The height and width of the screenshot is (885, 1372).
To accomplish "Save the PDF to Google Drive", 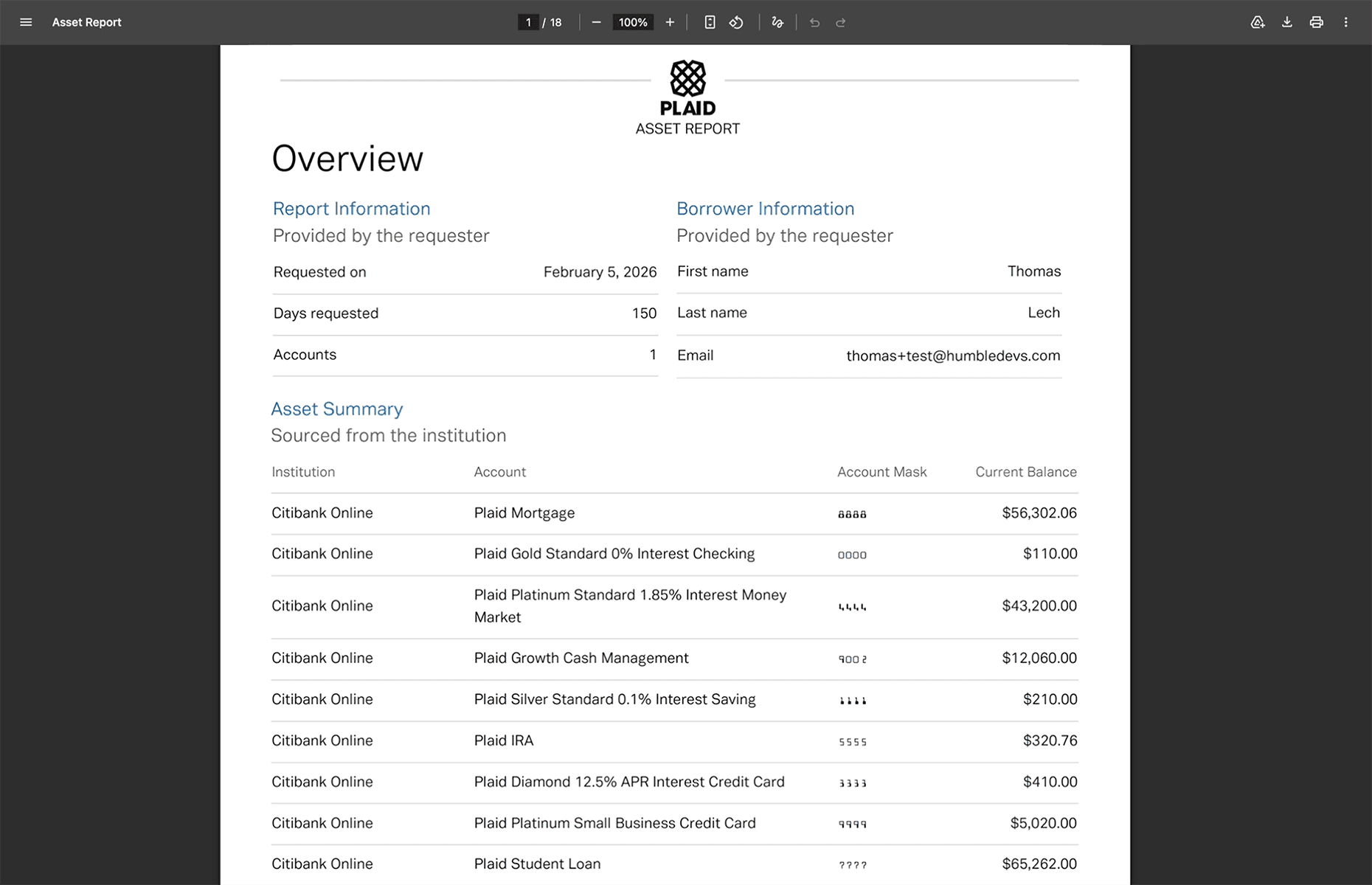I will tap(1258, 22).
